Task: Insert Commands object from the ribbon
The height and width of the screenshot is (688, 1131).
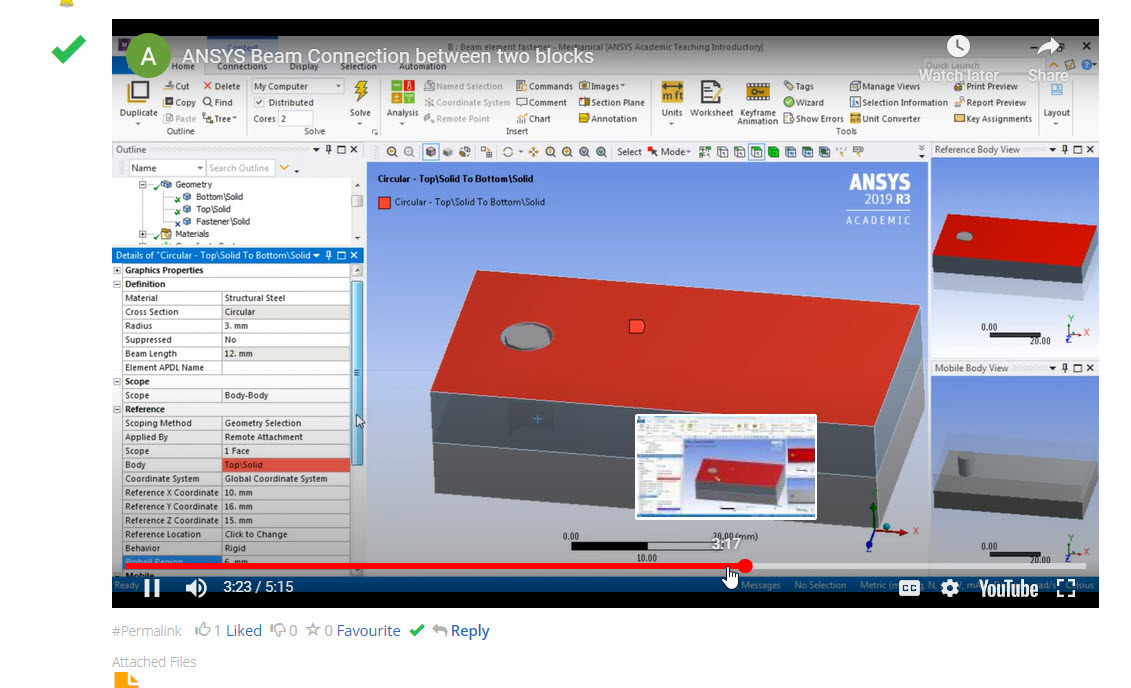Action: tap(544, 86)
